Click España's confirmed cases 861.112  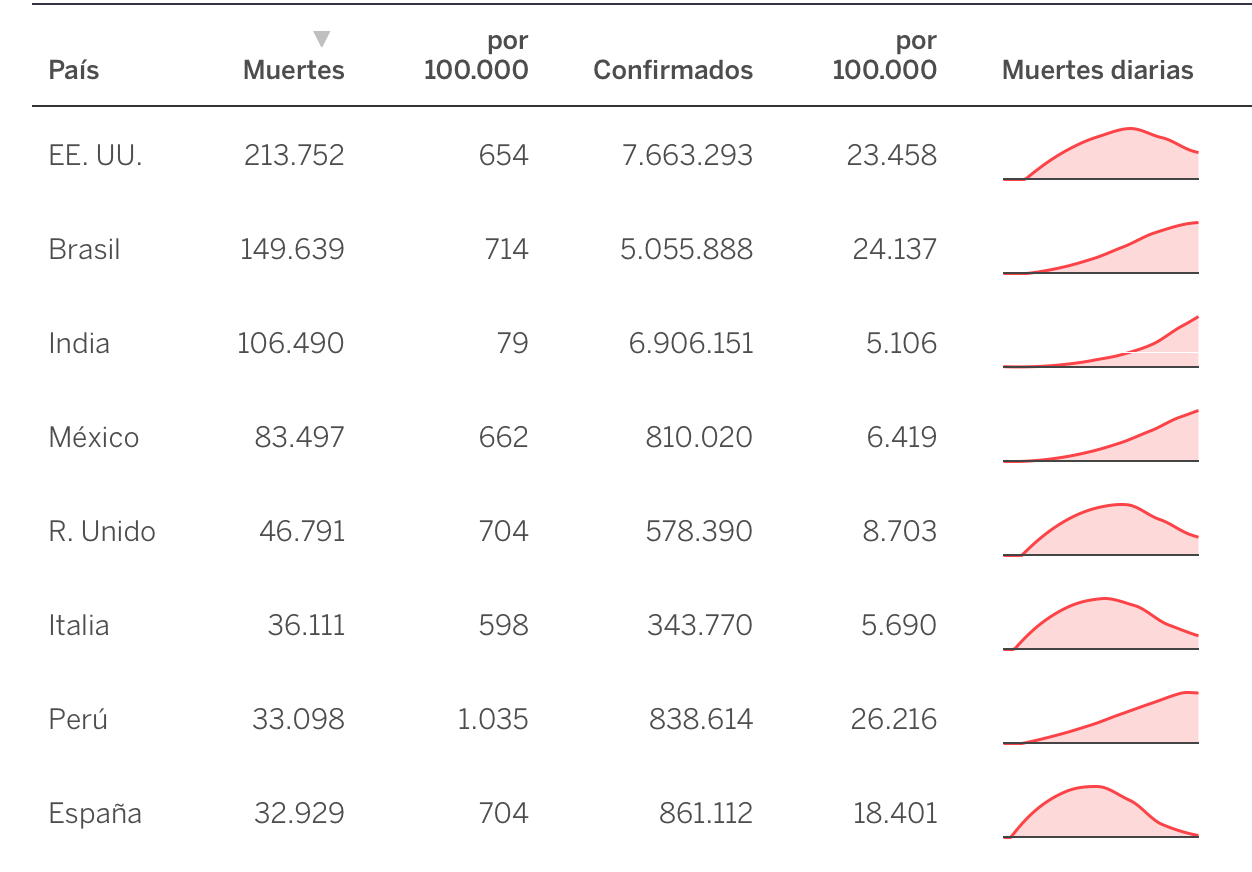pyautogui.click(x=706, y=813)
